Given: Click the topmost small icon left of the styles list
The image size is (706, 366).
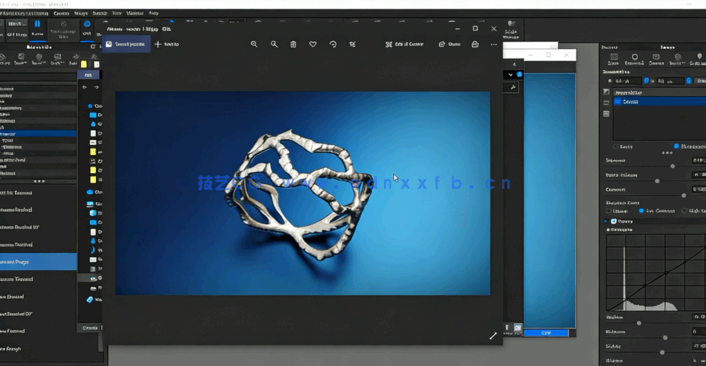Looking at the screenshot, I should pos(606,92).
